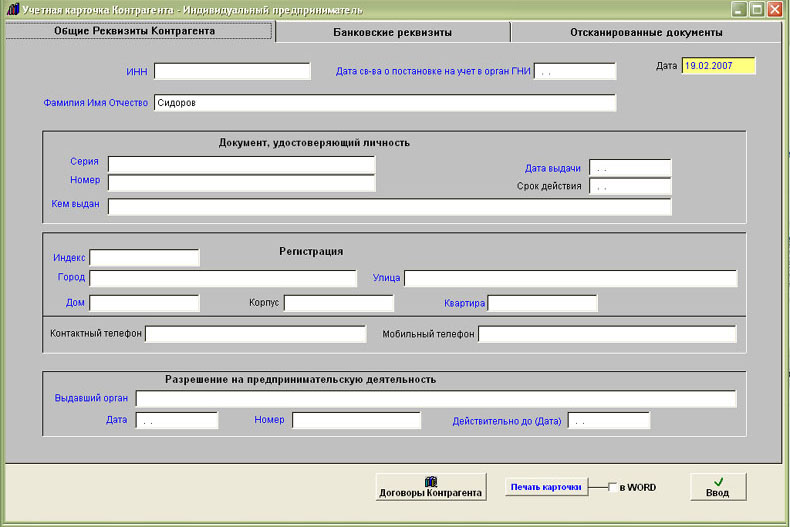Viewport: 790px width, 527px height.
Task: Click the Документ, удостоверяющий личность heading
Action: (x=314, y=143)
